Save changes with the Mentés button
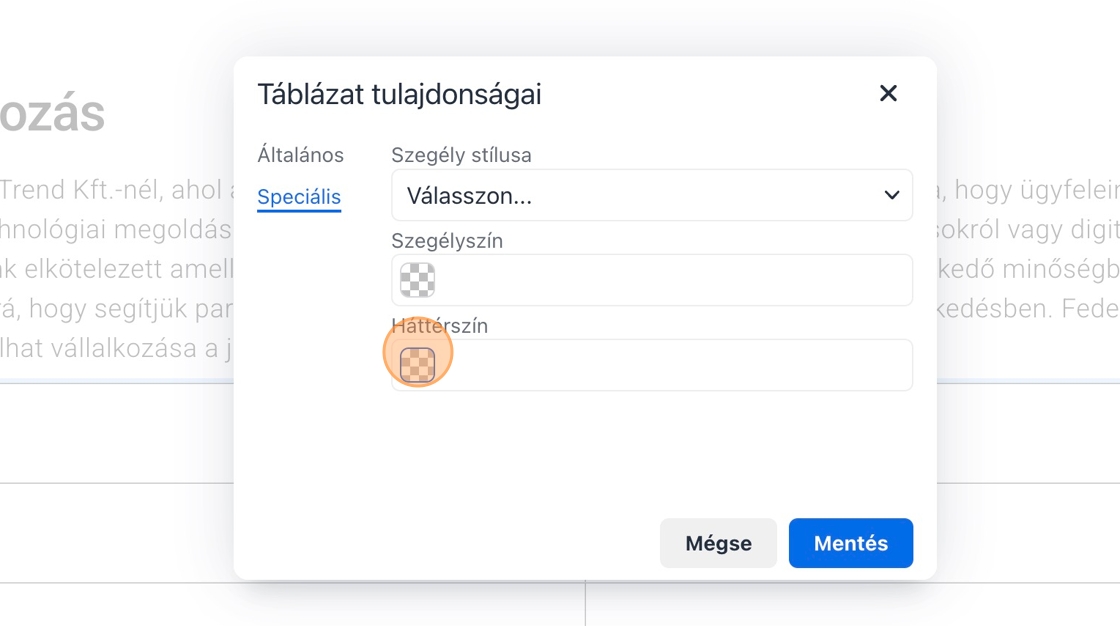Screen dimensions: 1120x626 pos(850,543)
